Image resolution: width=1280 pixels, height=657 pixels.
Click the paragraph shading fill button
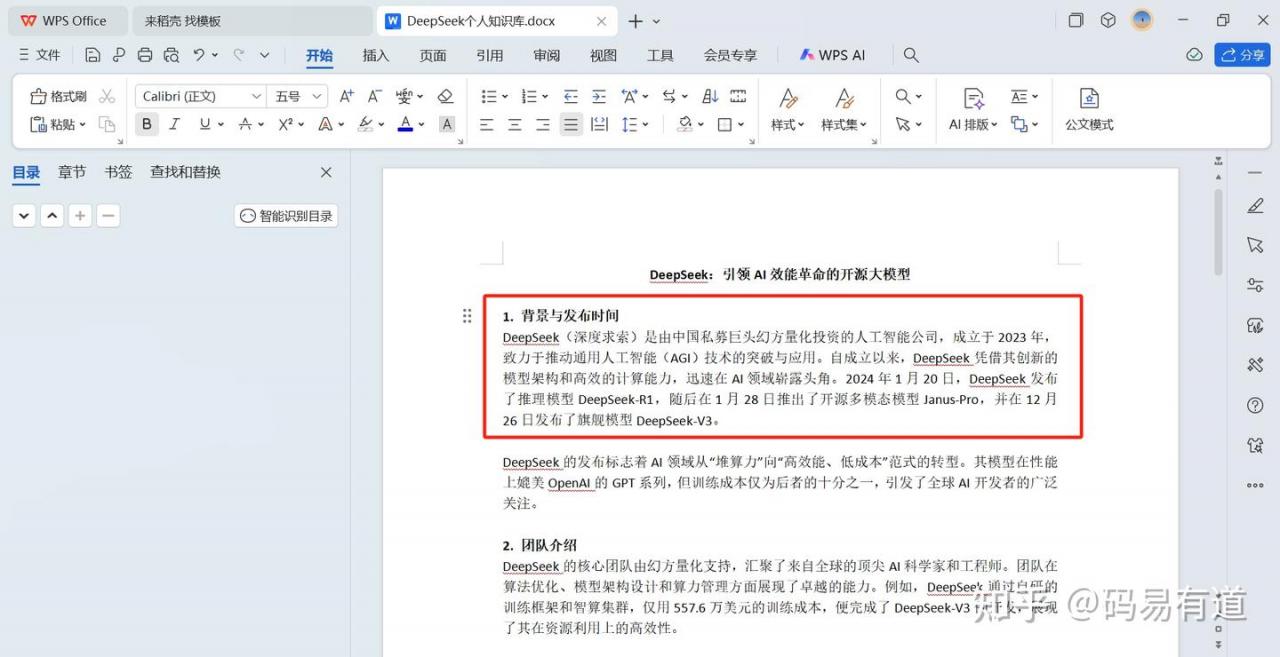(685, 124)
